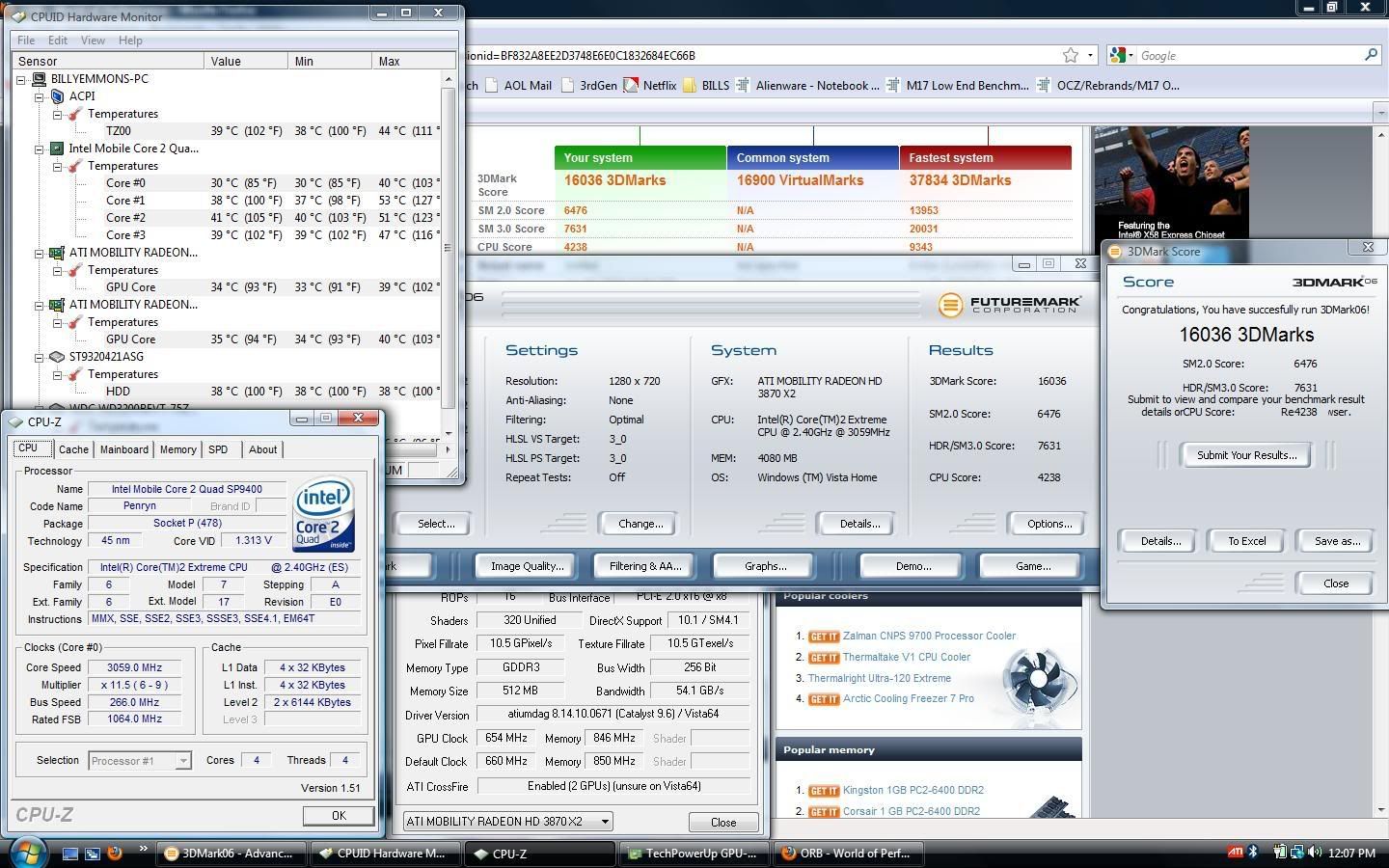Click the Google search input field

click(1244, 56)
